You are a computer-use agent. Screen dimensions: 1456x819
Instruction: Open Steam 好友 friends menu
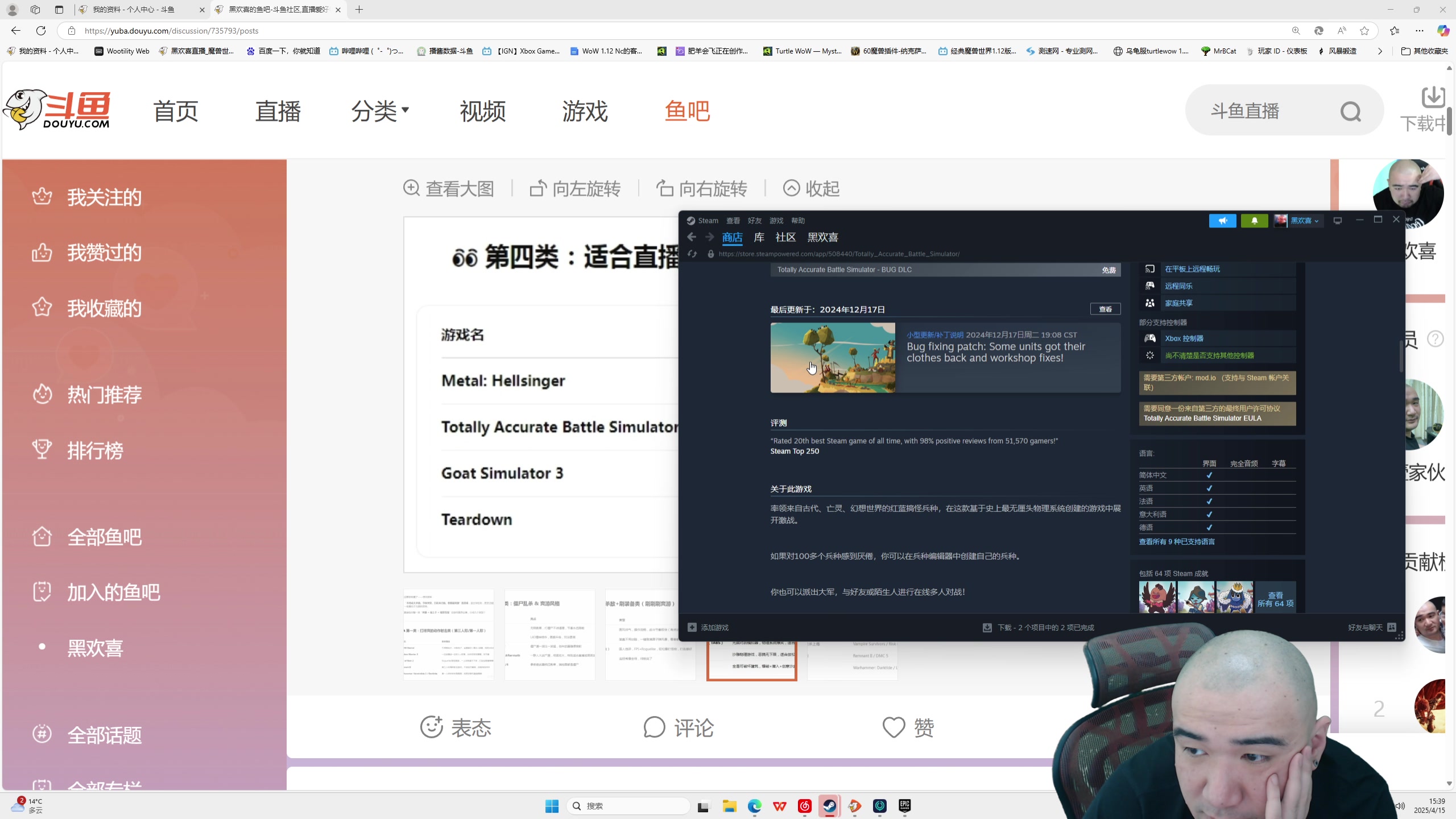click(x=755, y=221)
